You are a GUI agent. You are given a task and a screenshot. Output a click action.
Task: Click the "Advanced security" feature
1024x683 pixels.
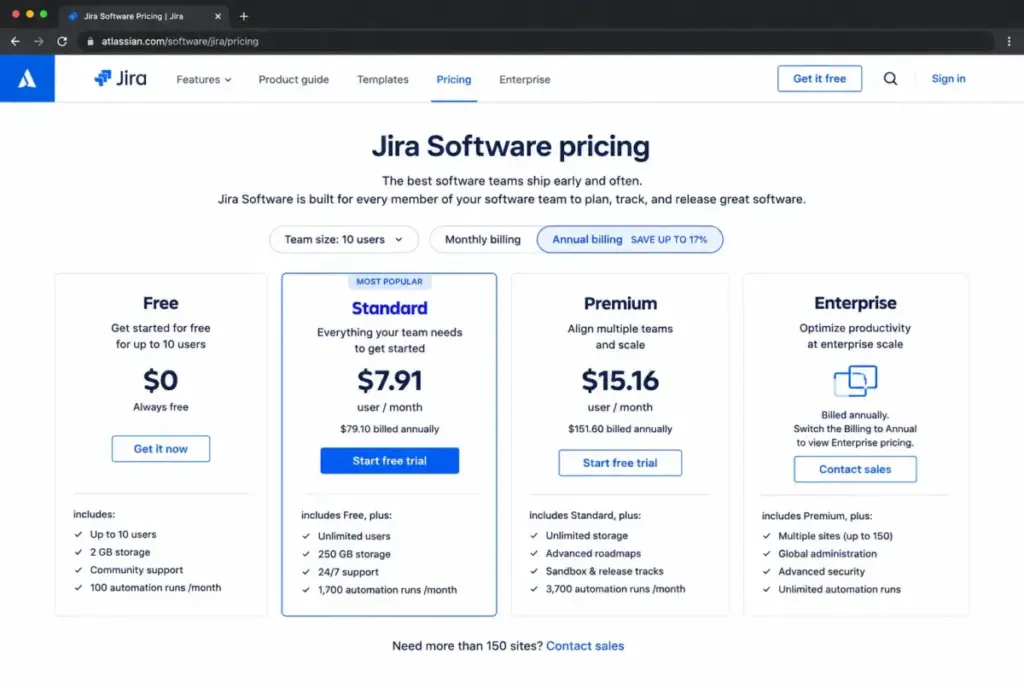pos(822,571)
